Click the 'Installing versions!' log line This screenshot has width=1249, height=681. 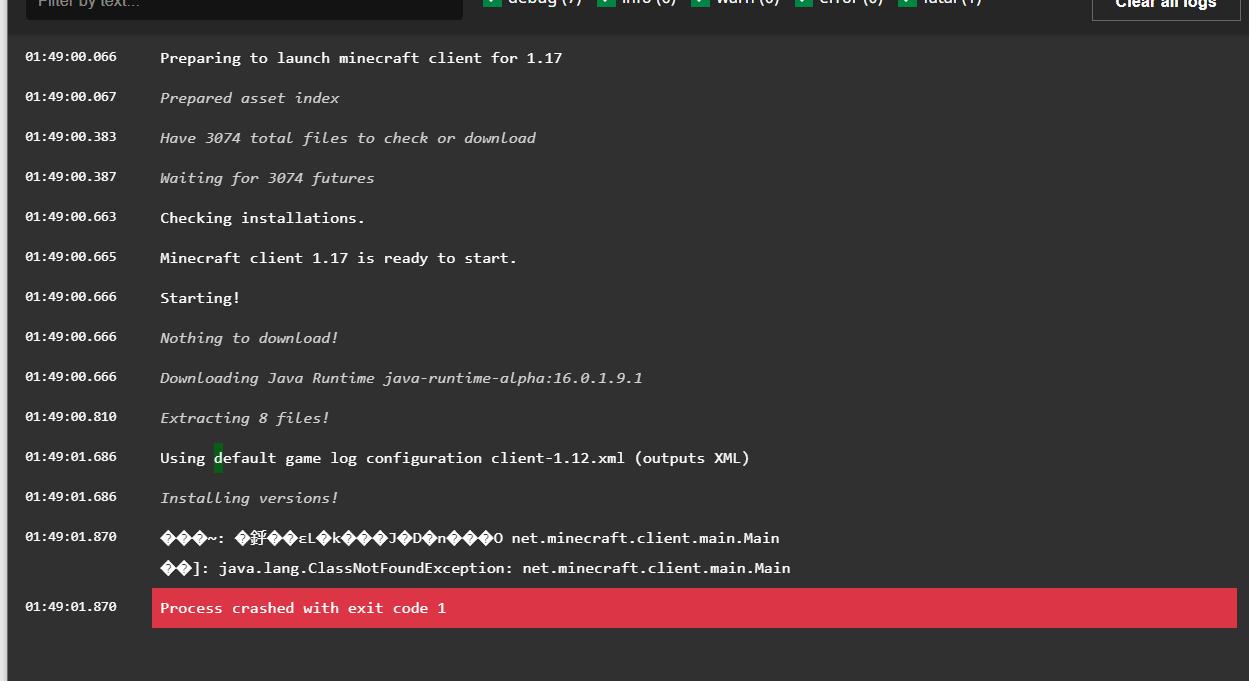[x=249, y=498]
